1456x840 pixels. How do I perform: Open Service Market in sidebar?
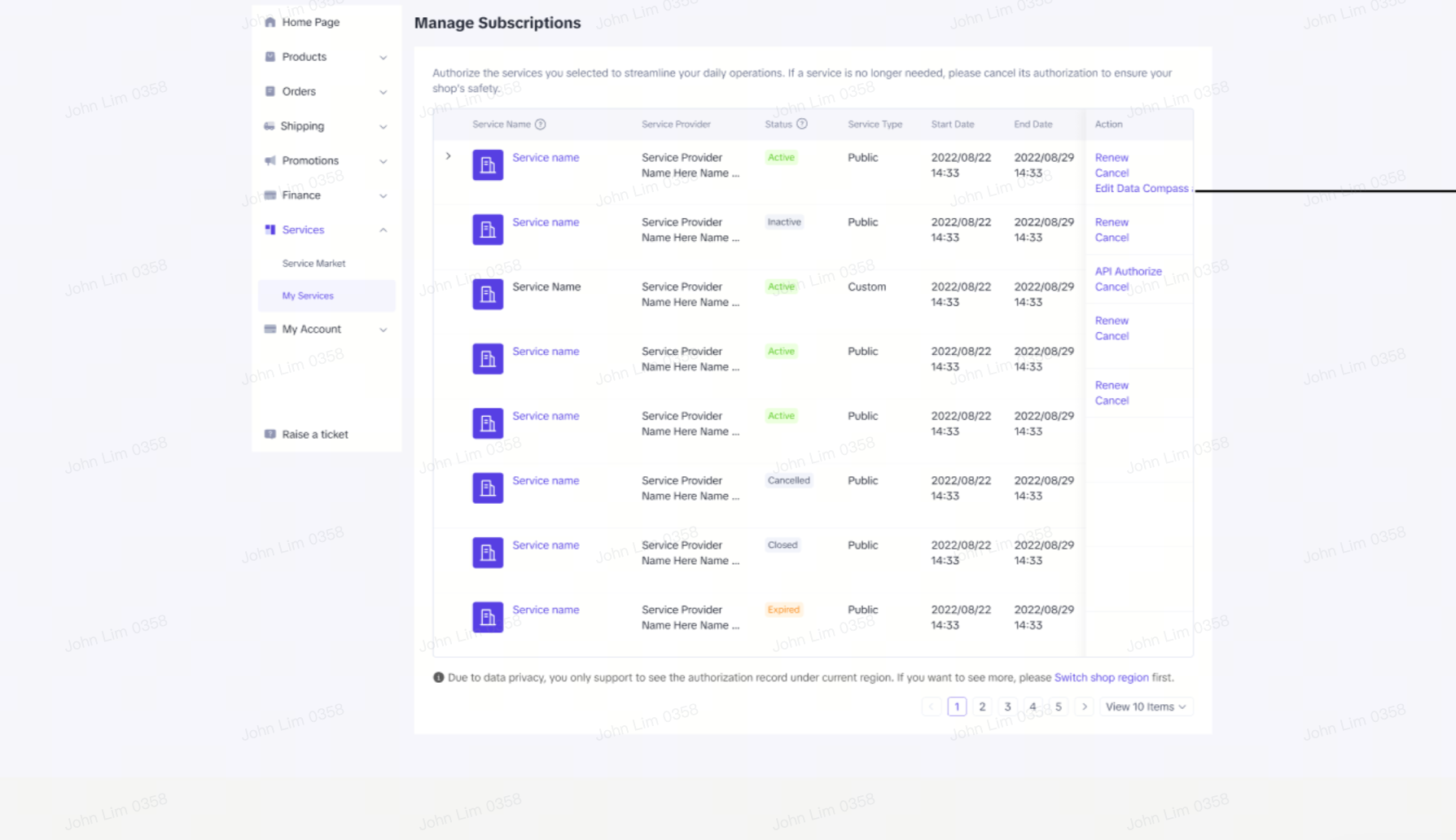tap(314, 263)
